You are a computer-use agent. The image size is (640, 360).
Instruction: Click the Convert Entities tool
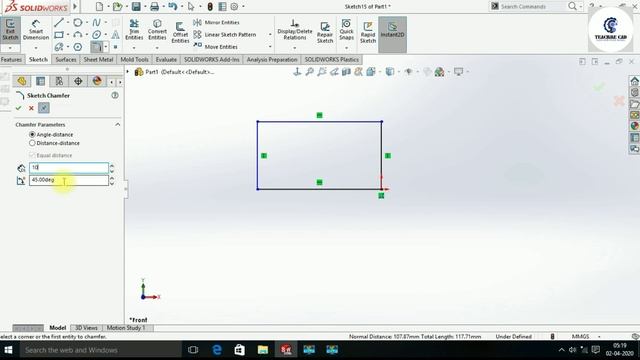(x=157, y=29)
